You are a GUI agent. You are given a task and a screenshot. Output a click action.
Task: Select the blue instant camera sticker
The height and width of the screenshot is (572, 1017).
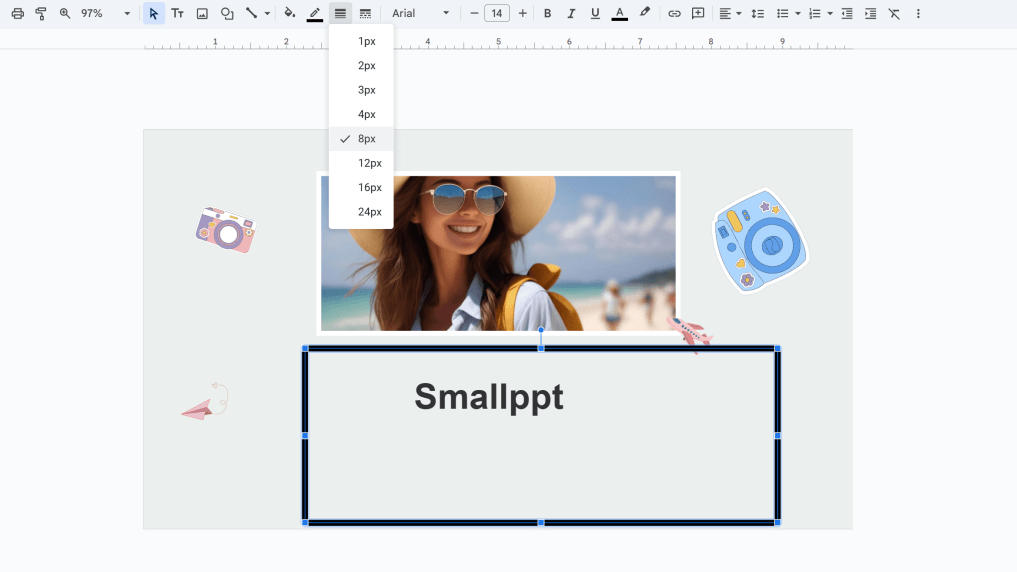760,241
